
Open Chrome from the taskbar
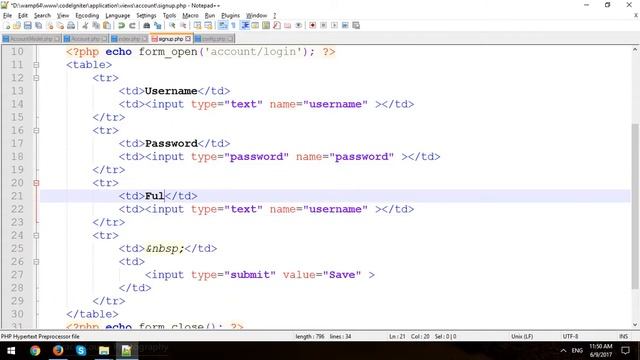[x=35, y=351]
